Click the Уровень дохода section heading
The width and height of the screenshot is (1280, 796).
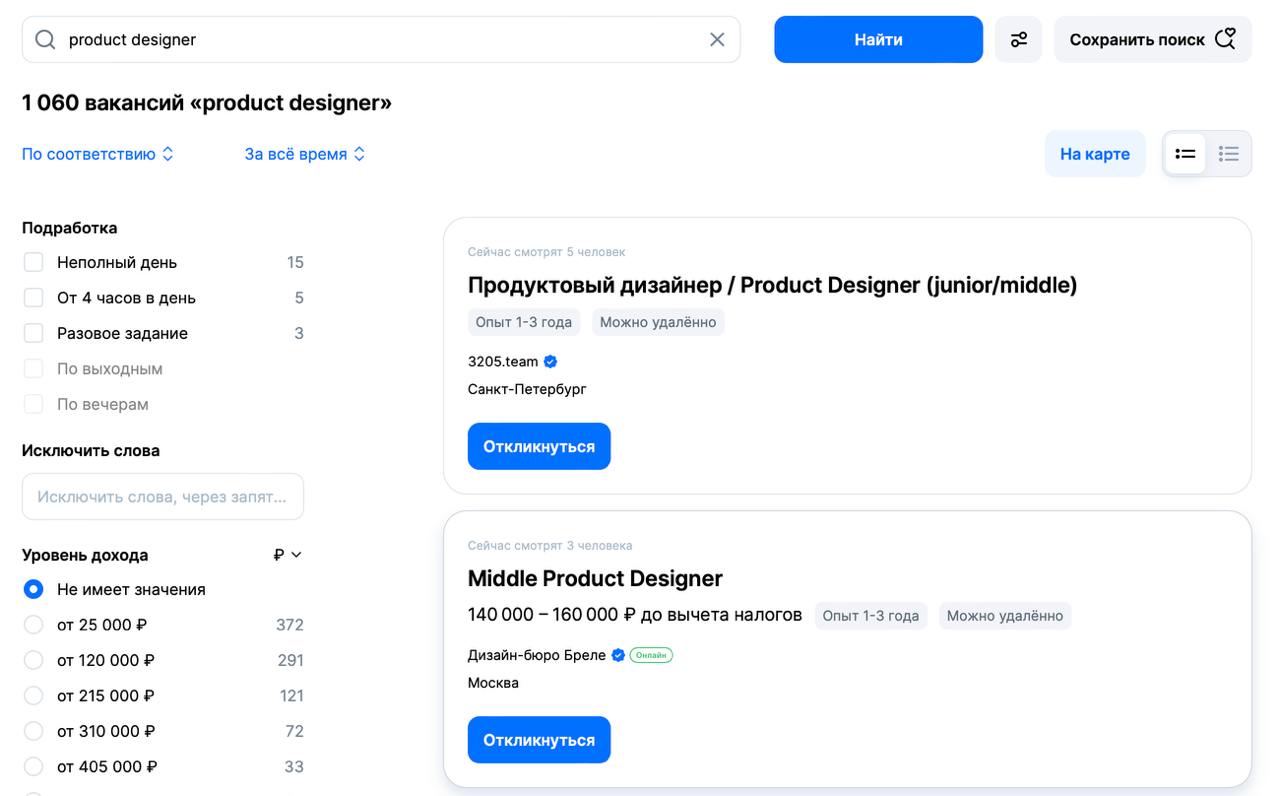(85, 555)
